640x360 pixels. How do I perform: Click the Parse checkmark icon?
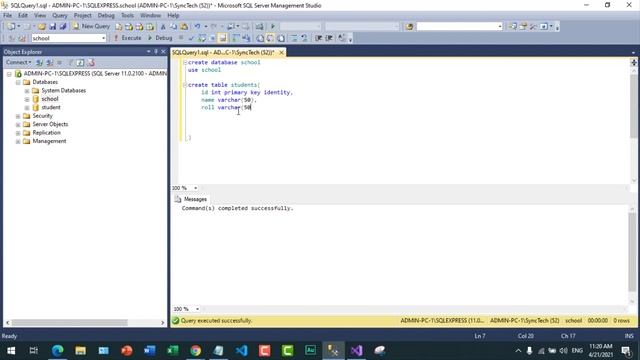[x=191, y=38]
